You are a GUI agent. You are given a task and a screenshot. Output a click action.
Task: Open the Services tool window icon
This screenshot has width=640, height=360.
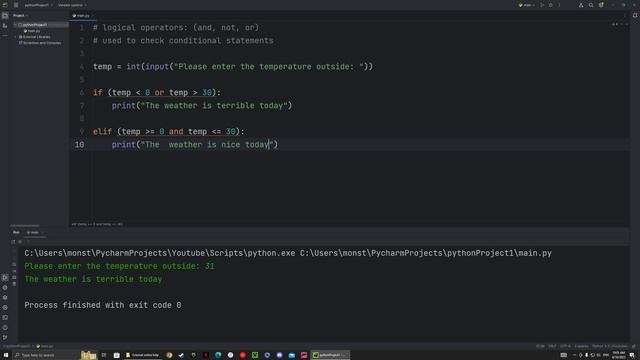5,307
